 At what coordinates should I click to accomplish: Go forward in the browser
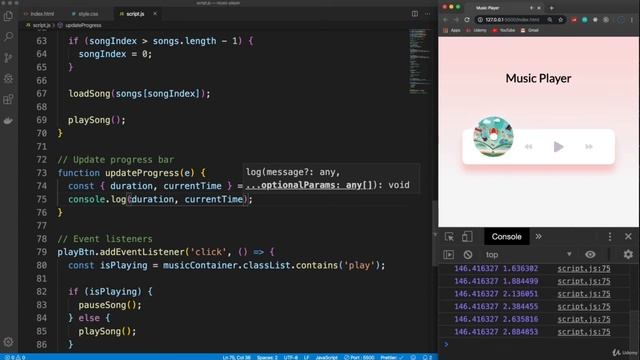point(456,20)
